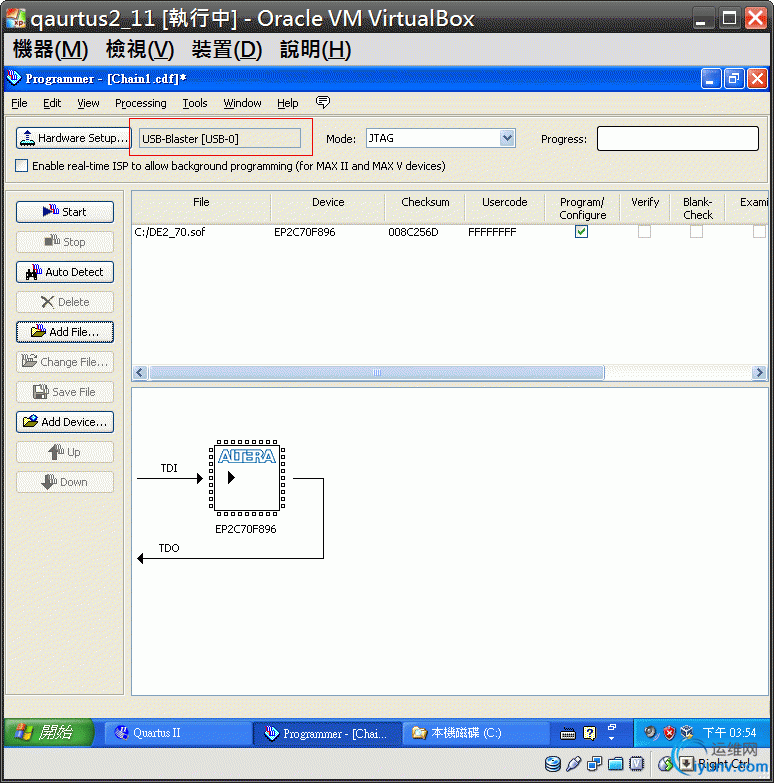Toggle Program/Configure checkbox for DE2_70.sof

click(x=581, y=232)
